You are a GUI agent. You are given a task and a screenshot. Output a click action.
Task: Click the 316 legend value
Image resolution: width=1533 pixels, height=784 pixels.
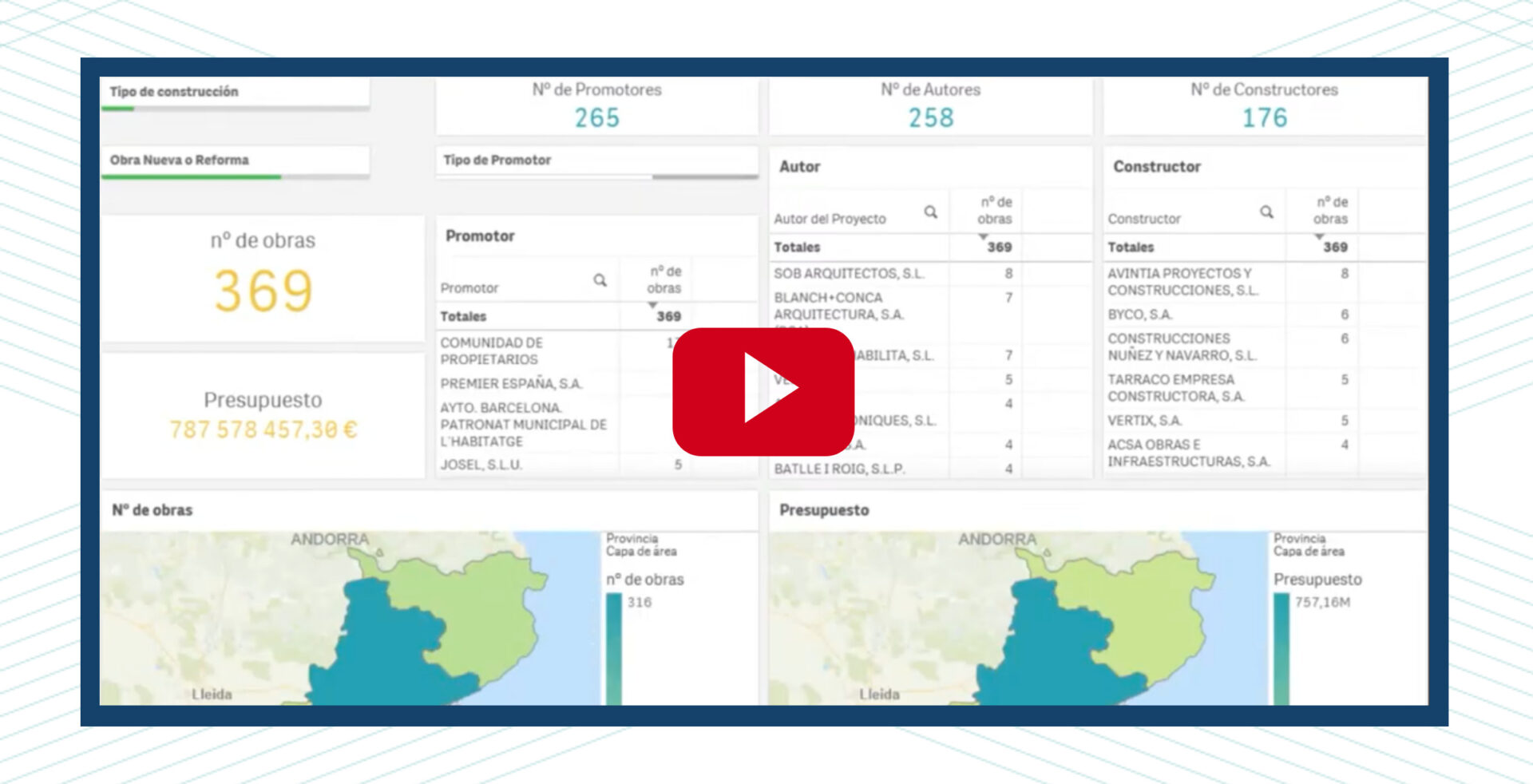pos(640,602)
